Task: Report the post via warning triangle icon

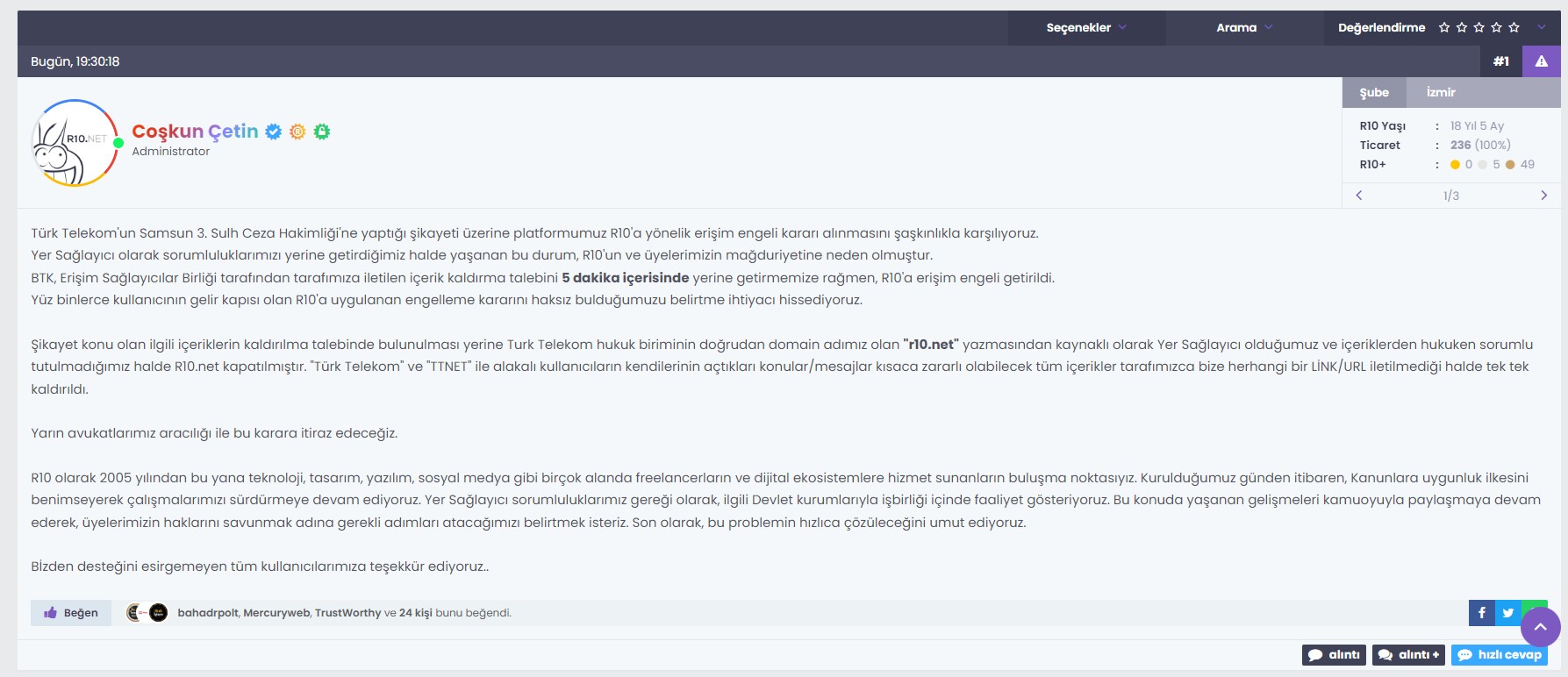Action: (x=1542, y=61)
